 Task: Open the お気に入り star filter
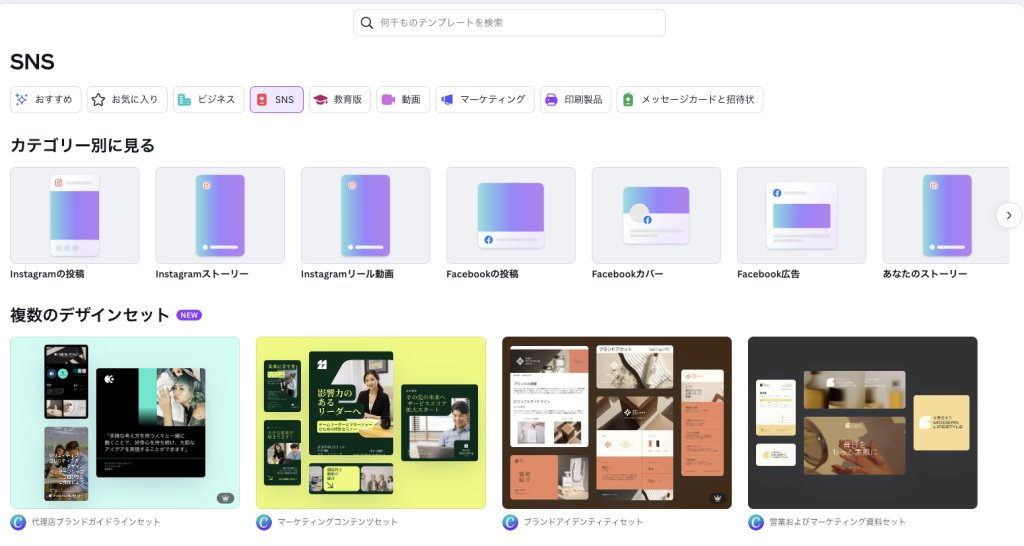(x=126, y=100)
